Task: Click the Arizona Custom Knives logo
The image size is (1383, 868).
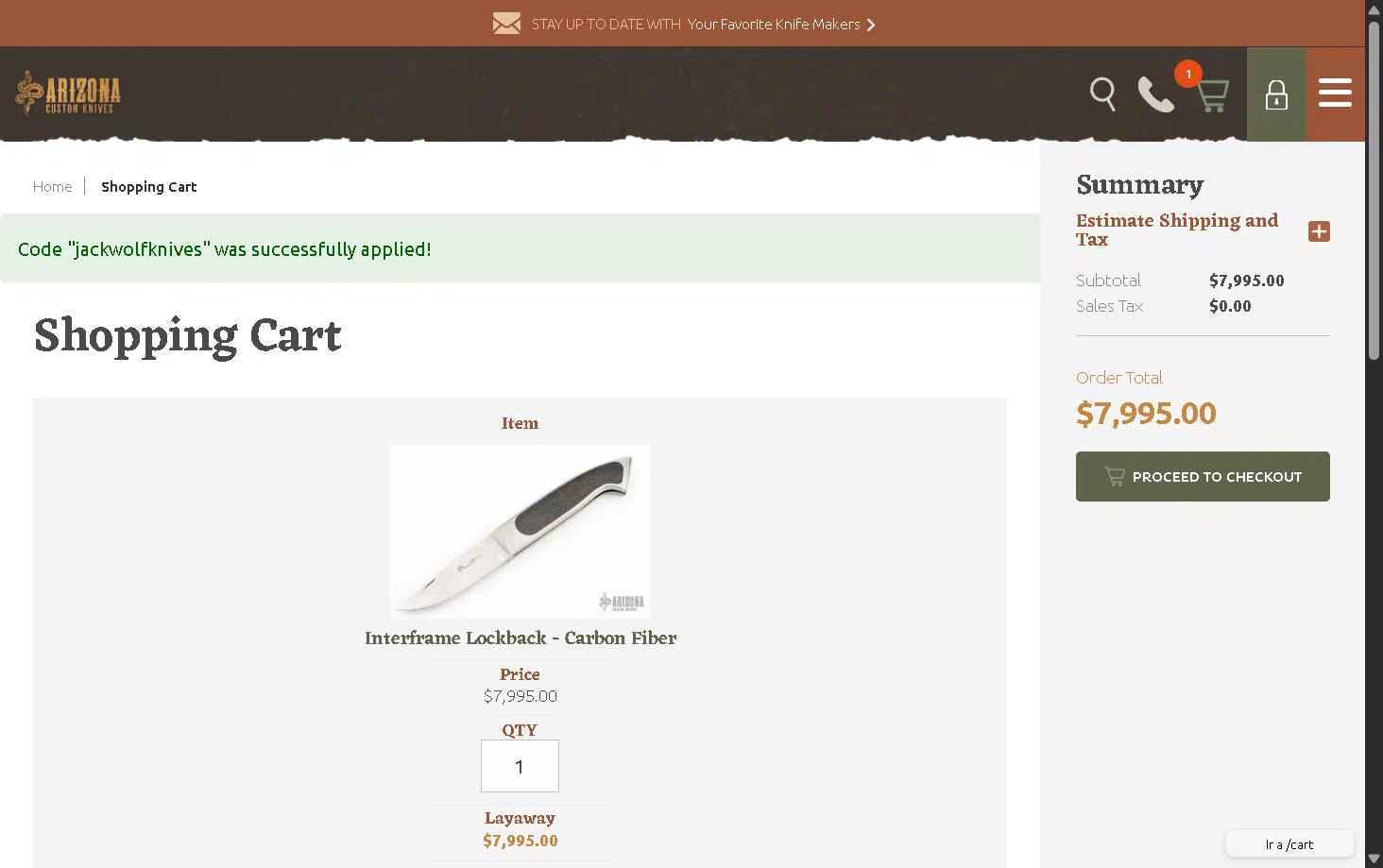Action: click(68, 93)
